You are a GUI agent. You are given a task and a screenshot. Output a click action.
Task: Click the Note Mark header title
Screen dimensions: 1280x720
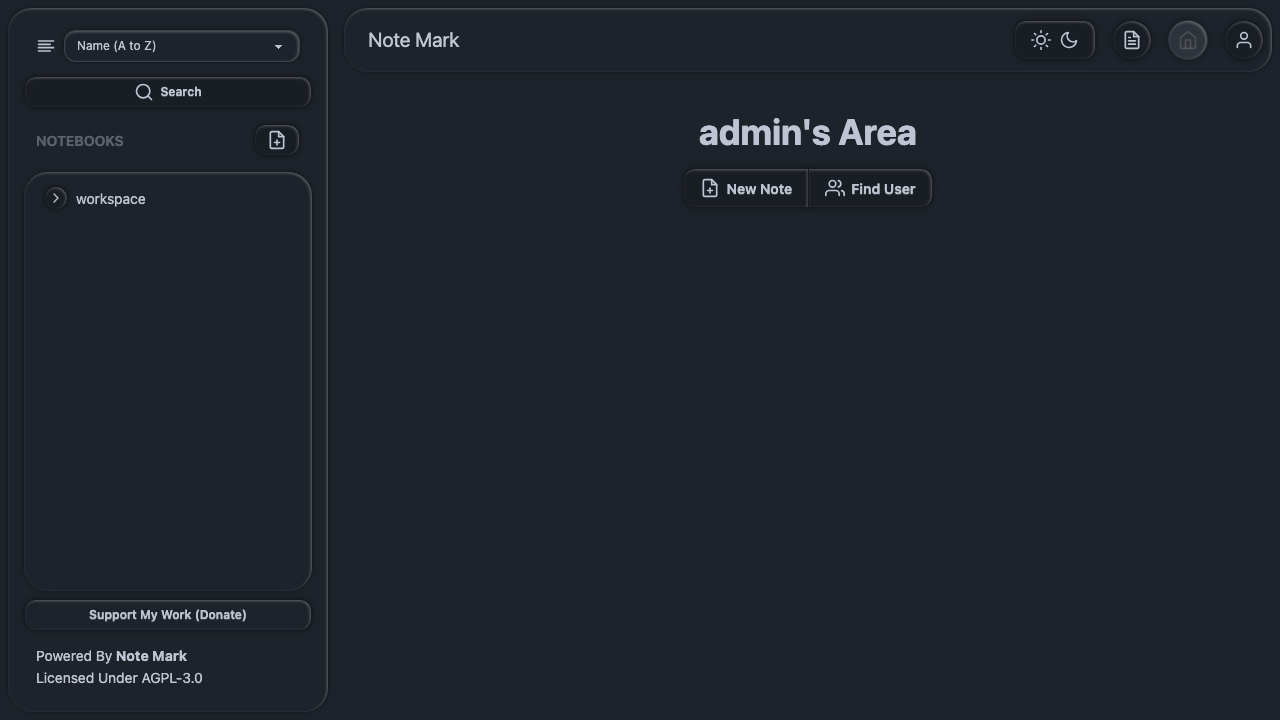414,40
